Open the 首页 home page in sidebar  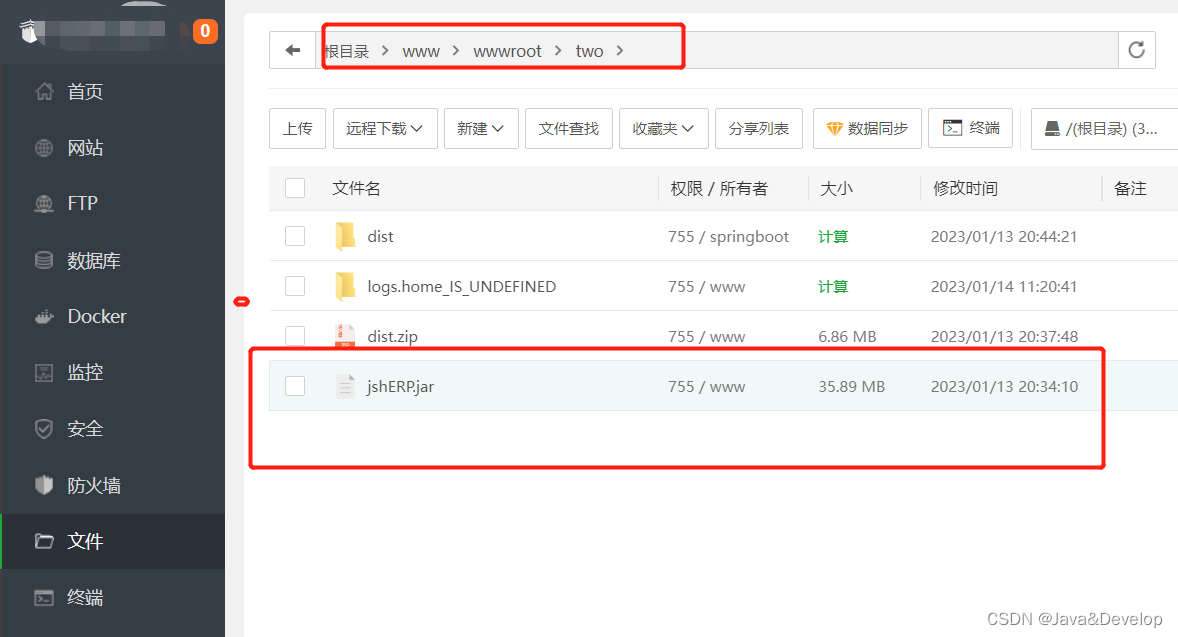[85, 92]
